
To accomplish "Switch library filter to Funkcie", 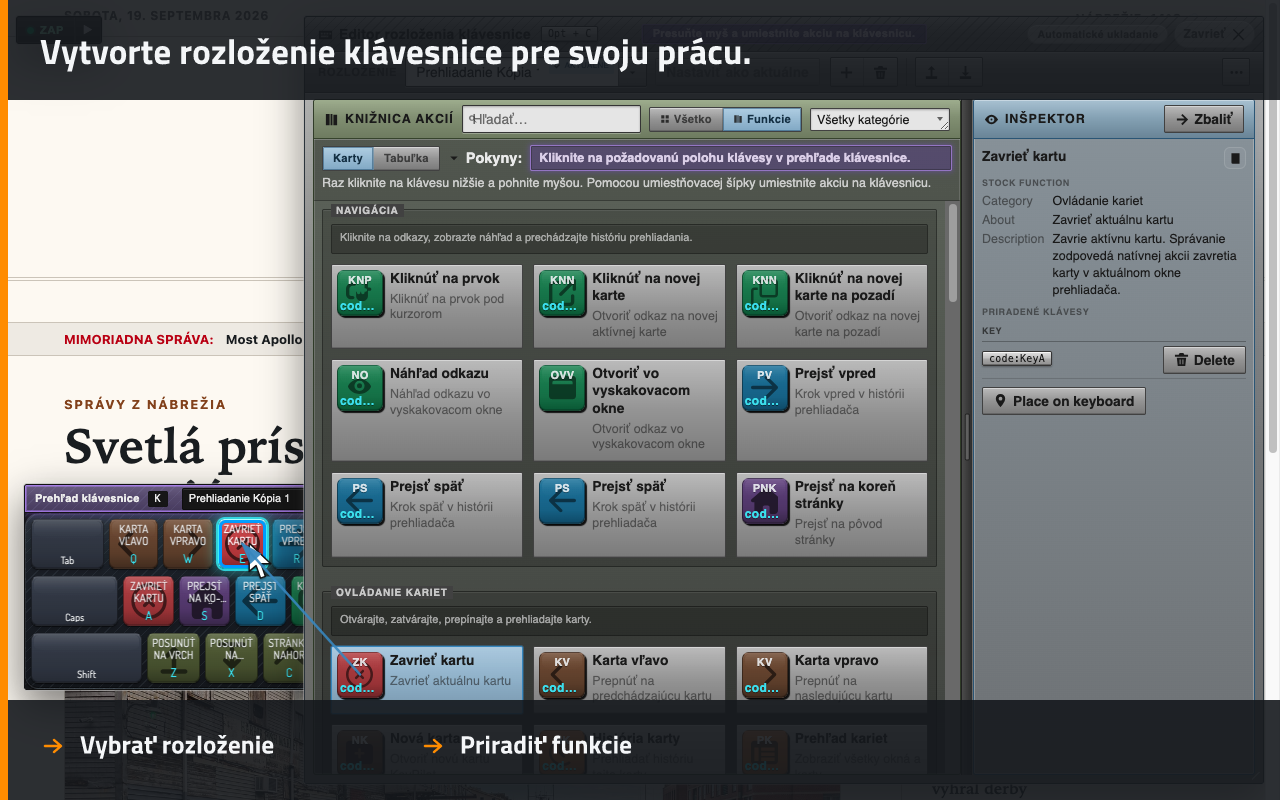I will pos(762,119).
